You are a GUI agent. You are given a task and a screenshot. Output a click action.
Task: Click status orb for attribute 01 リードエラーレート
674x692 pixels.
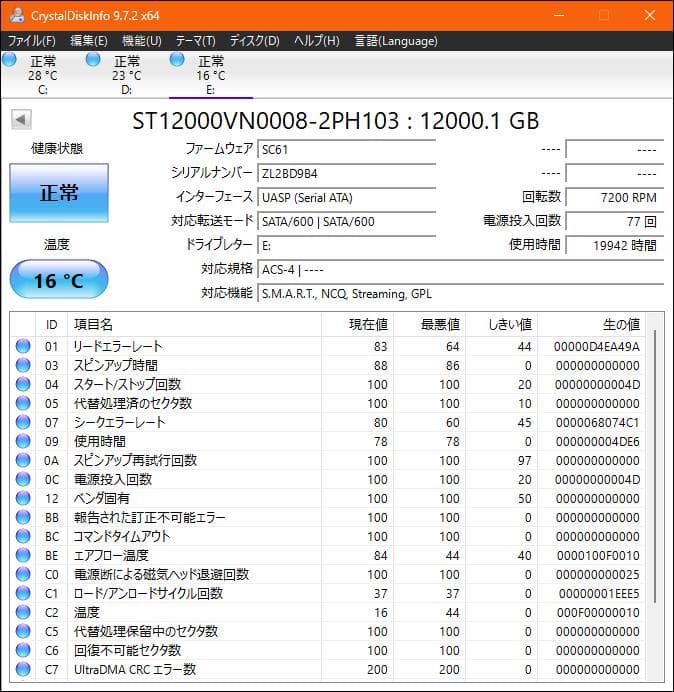tap(23, 346)
